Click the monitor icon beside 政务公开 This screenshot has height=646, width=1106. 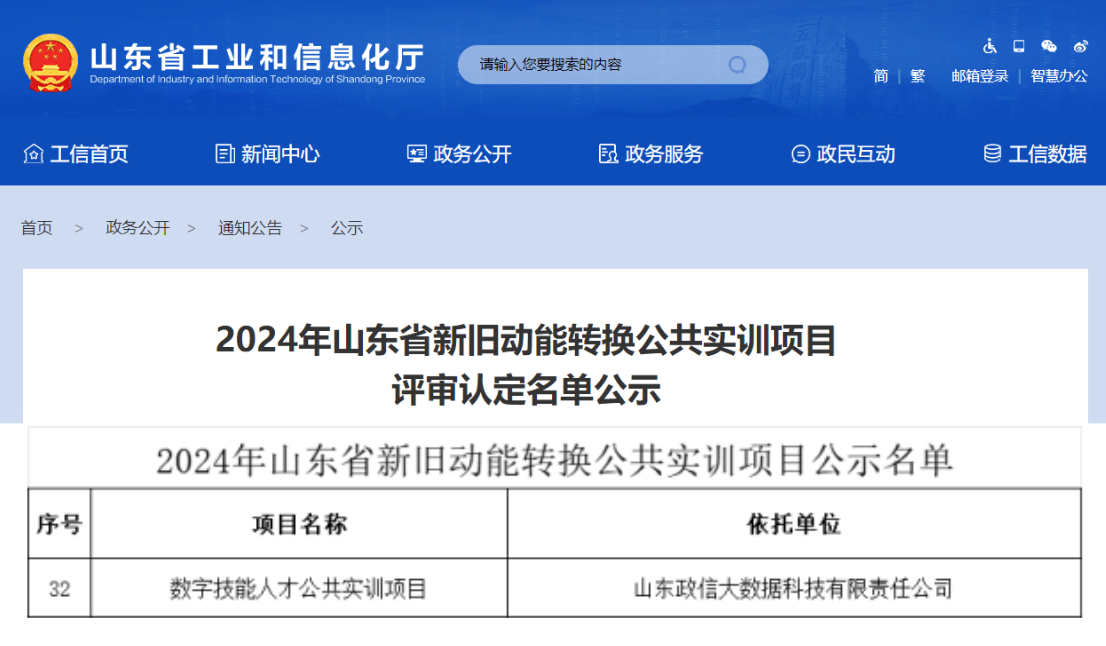click(x=417, y=153)
